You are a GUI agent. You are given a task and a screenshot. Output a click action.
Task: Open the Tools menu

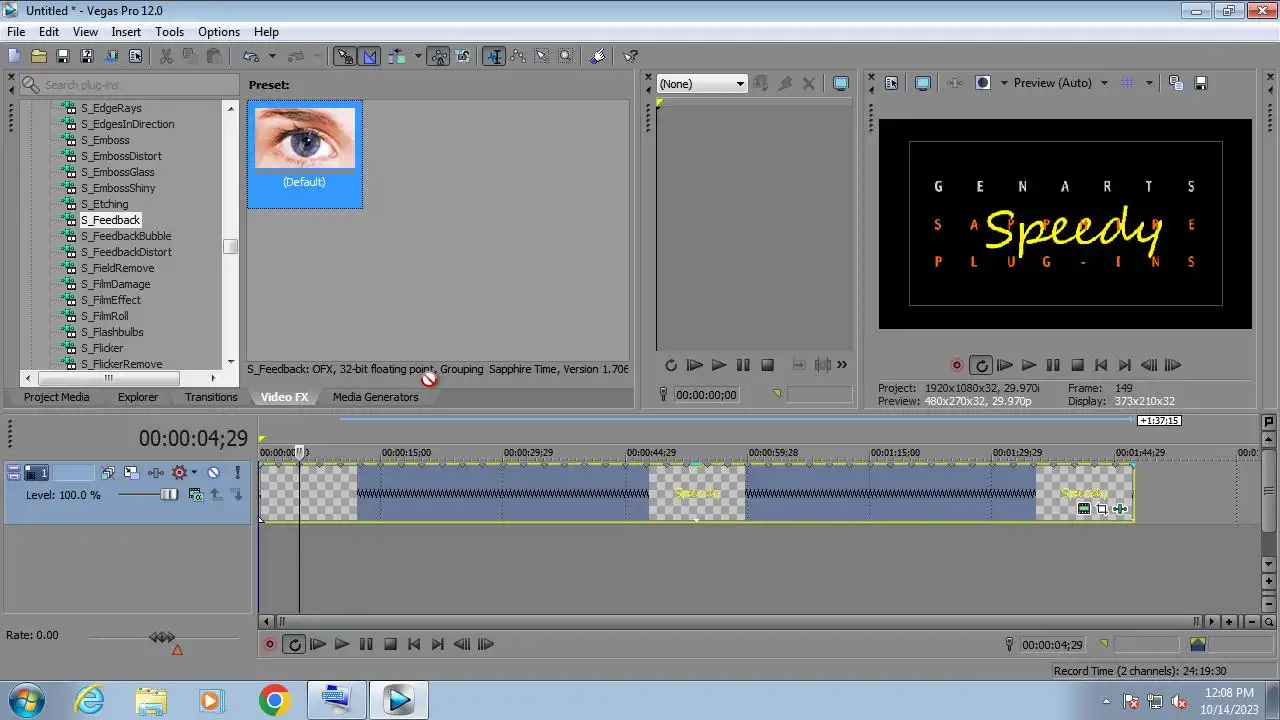pyautogui.click(x=169, y=32)
